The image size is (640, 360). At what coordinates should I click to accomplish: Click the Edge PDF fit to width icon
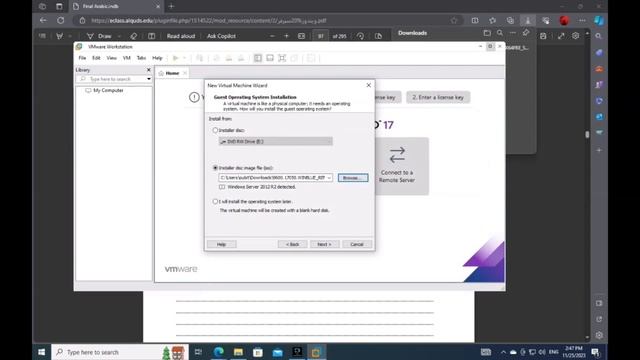tap(301, 36)
